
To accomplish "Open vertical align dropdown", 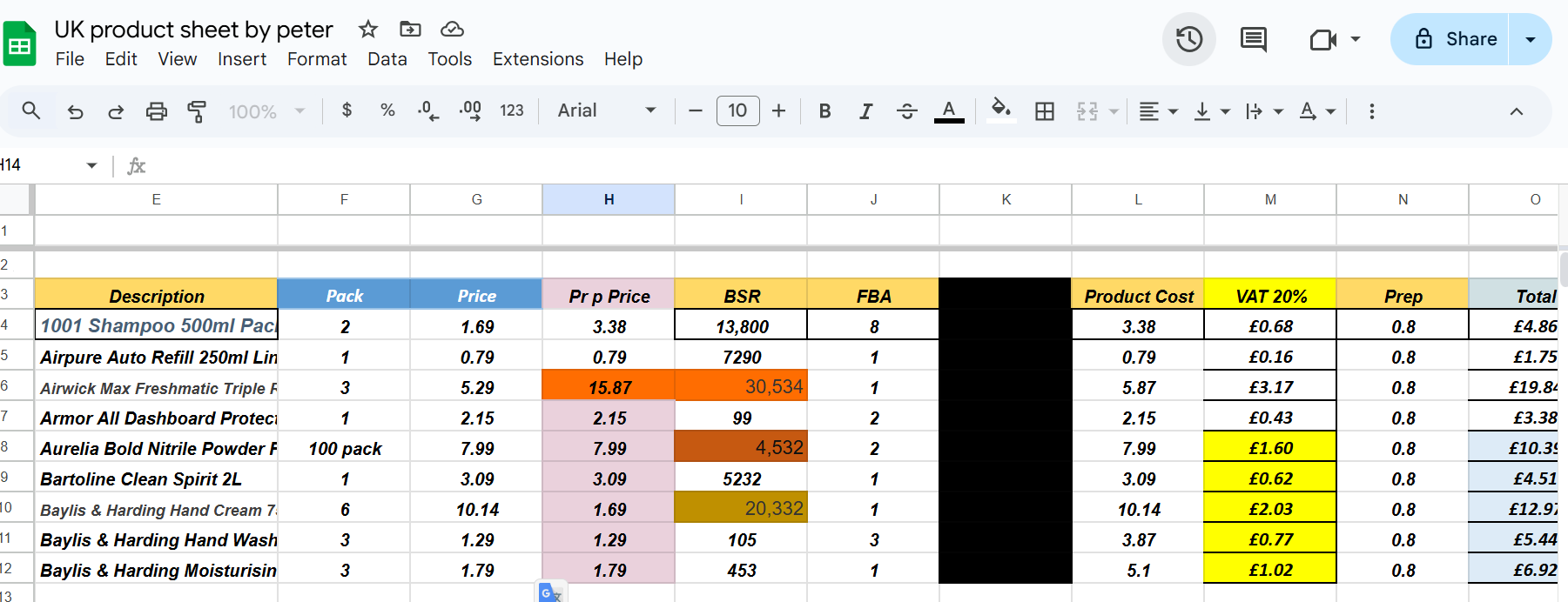I will click(x=1211, y=111).
